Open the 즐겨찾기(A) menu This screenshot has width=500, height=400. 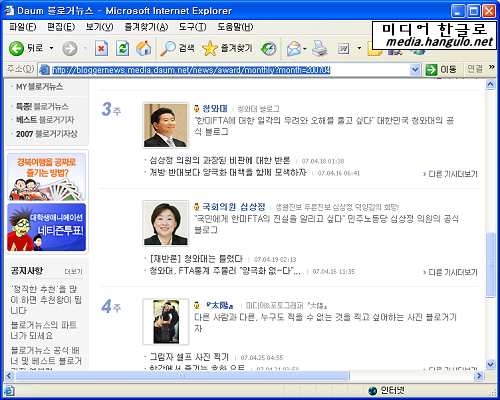click(x=146, y=27)
